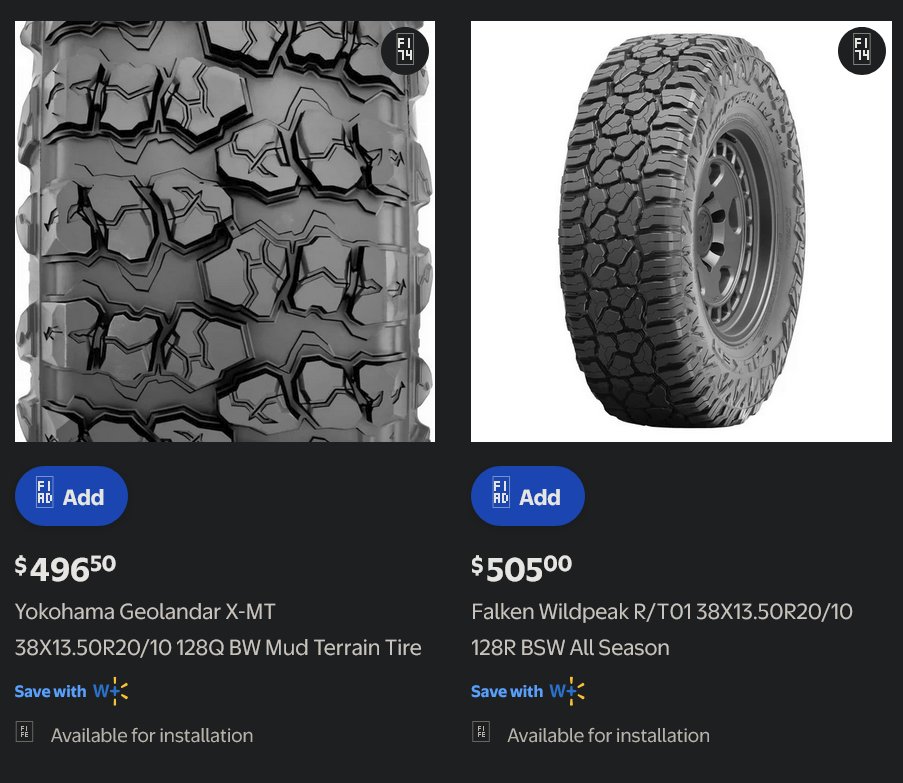Image resolution: width=903 pixels, height=783 pixels.
Task: Open the Yokohama Geolandar X-MT product title link
Action: tap(218, 629)
